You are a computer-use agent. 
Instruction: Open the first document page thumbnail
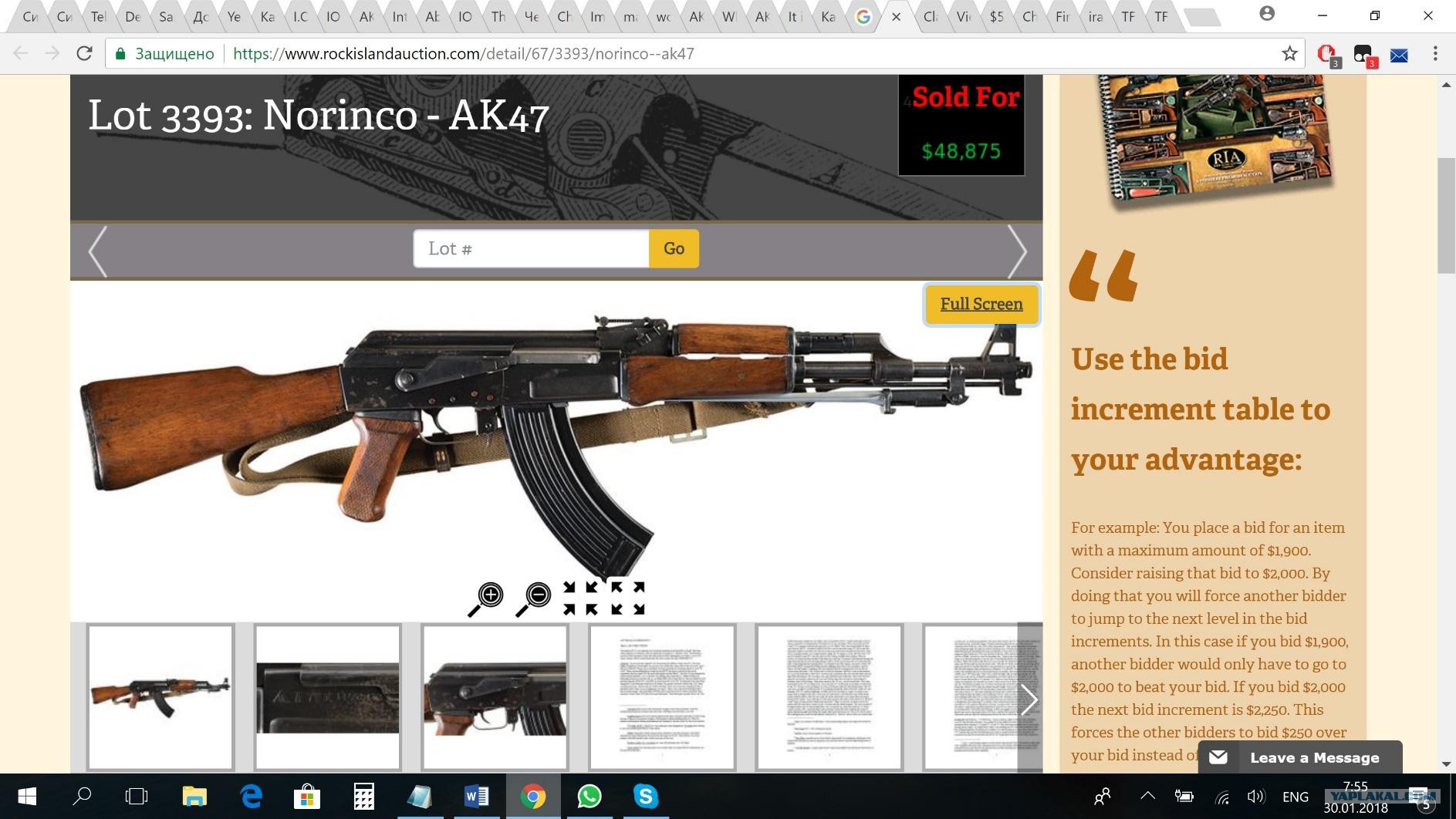[x=662, y=697]
